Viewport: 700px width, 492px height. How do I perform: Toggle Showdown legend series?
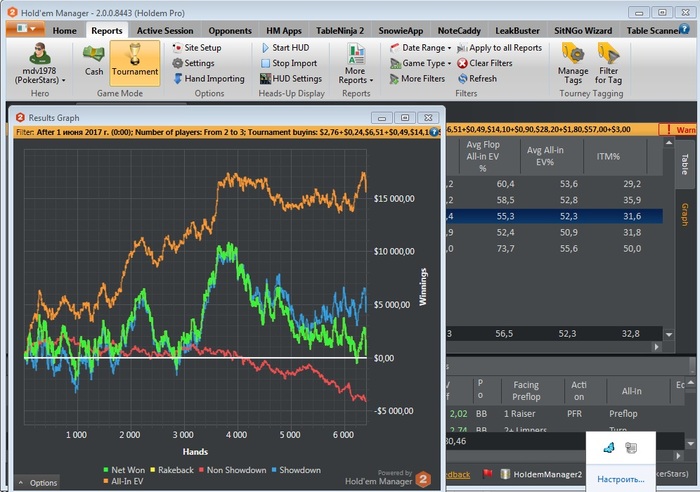296,470
